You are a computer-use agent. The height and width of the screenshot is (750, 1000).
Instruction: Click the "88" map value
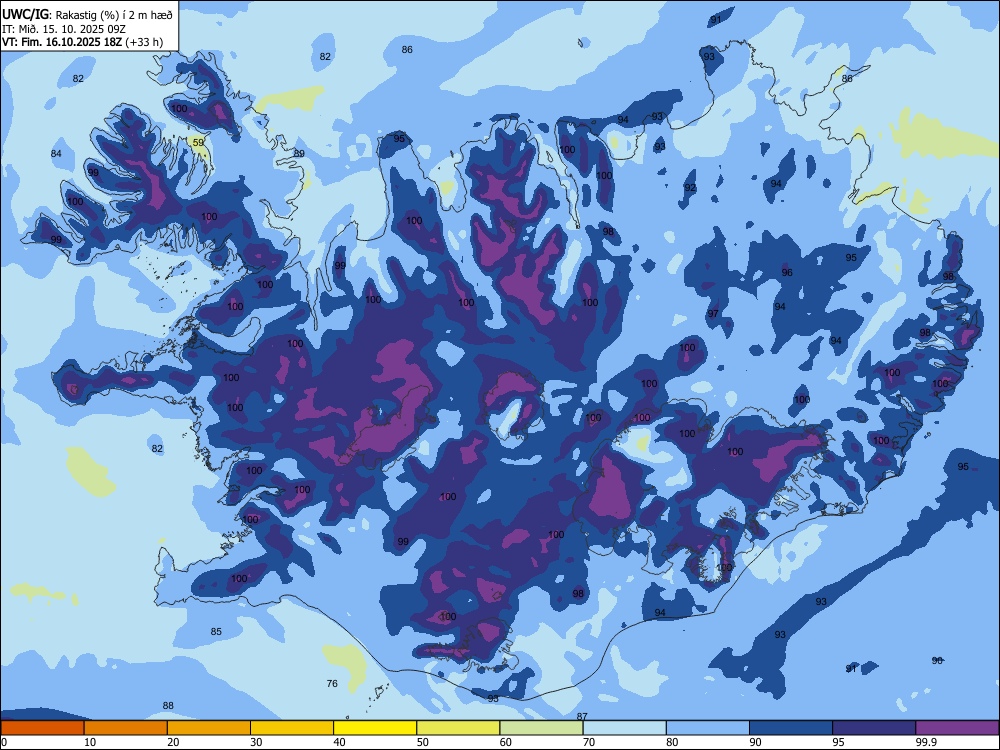coord(168,705)
